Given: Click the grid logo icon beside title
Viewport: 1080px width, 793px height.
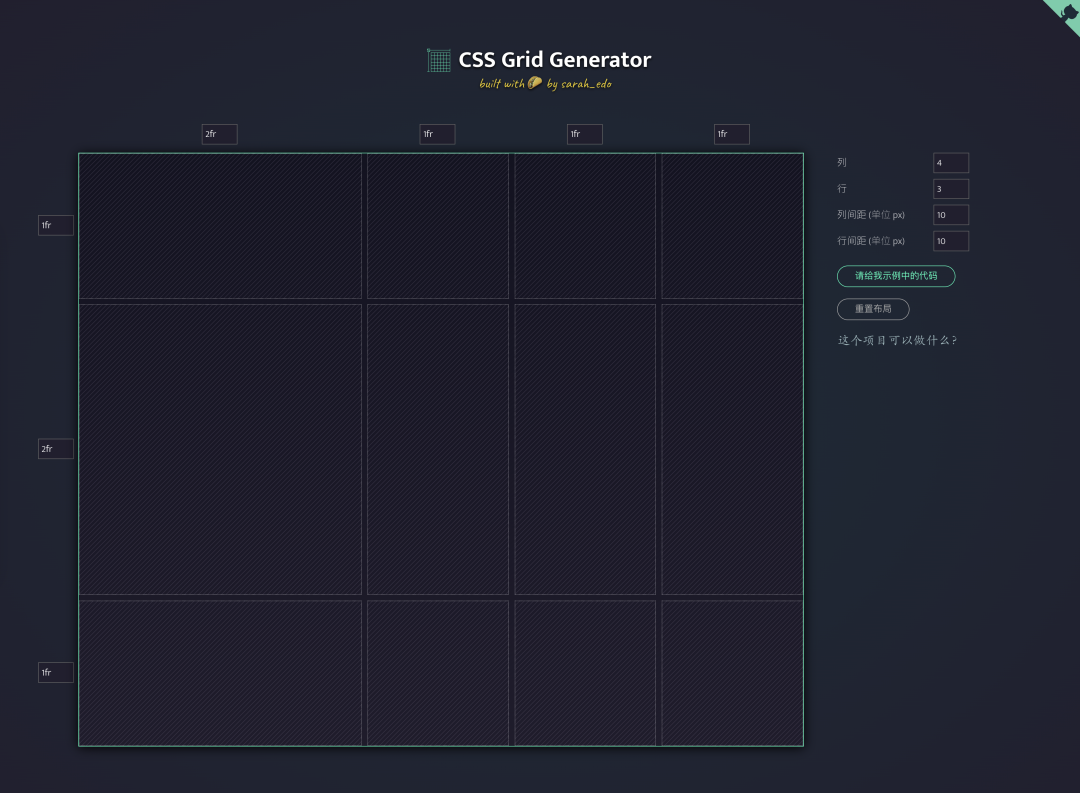Looking at the screenshot, I should [438, 60].
